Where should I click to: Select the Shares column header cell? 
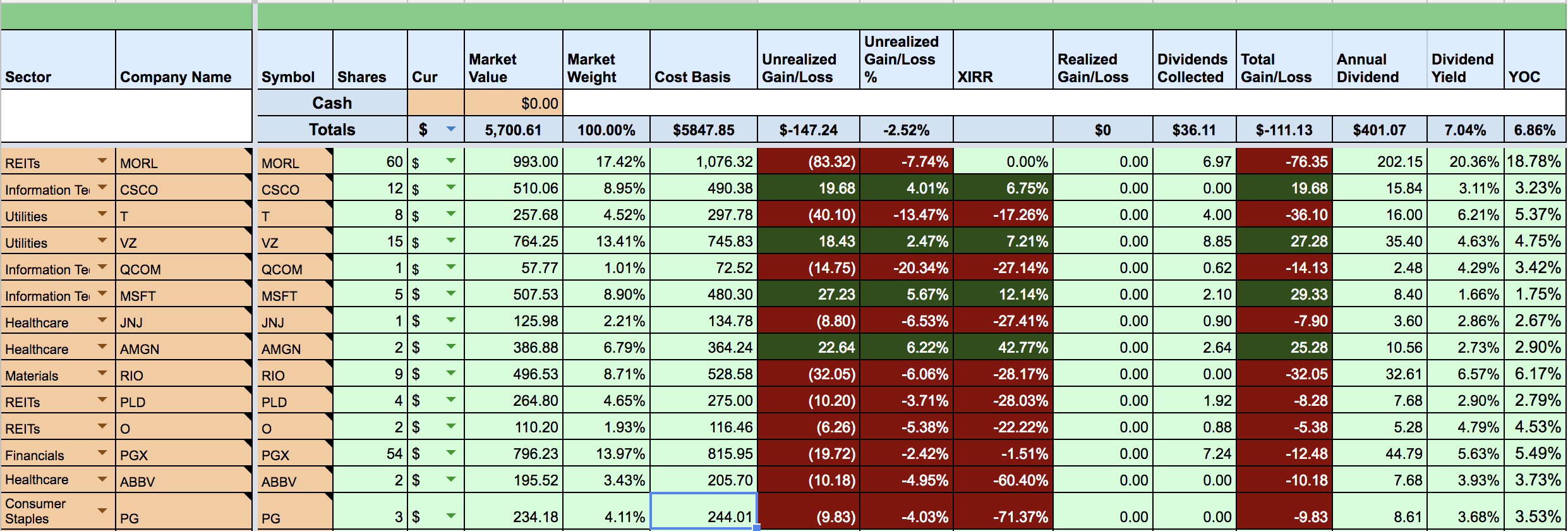pyautogui.click(x=370, y=59)
